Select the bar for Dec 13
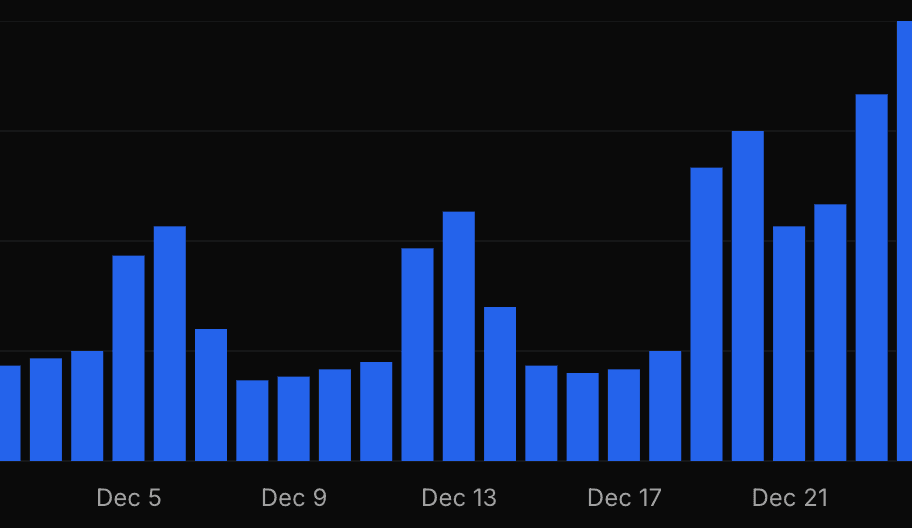The image size is (912, 528). [458, 336]
